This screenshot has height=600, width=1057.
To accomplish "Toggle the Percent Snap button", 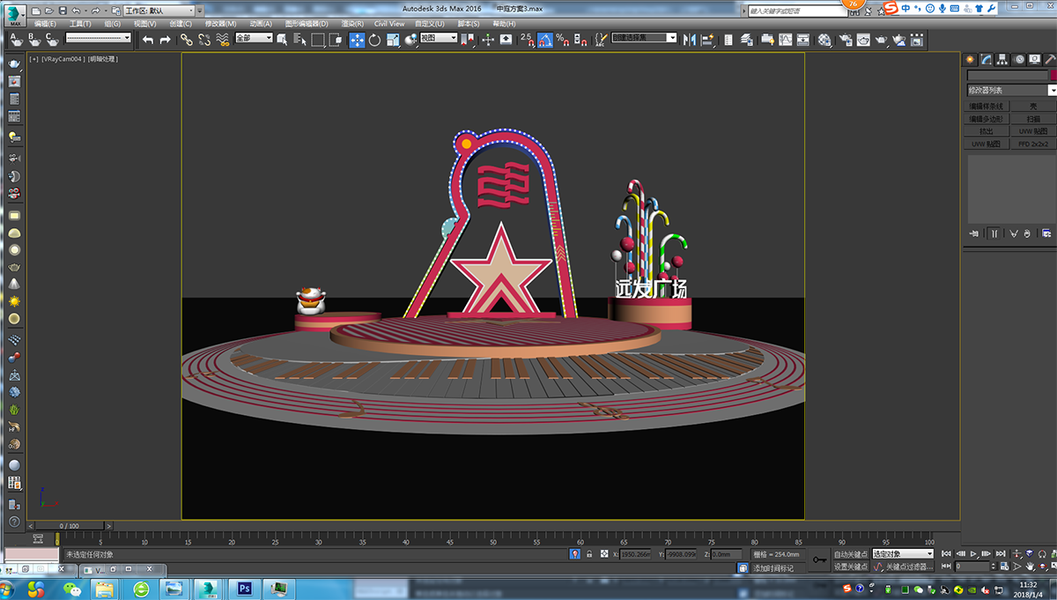I will (563, 40).
